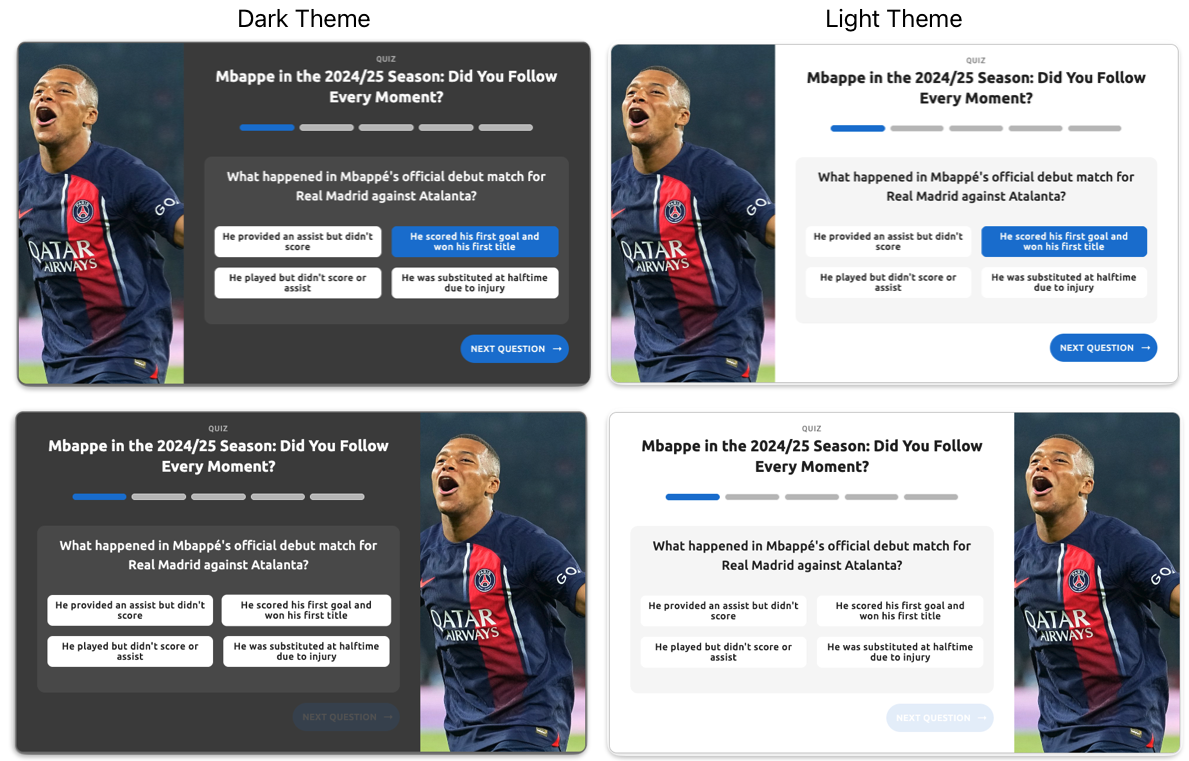Pick 'He played but didn't score' in top light quiz

888,283
